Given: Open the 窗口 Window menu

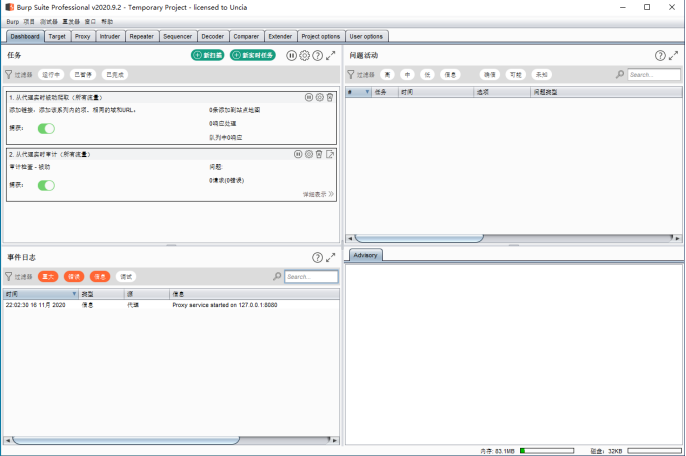Looking at the screenshot, I should [x=90, y=21].
